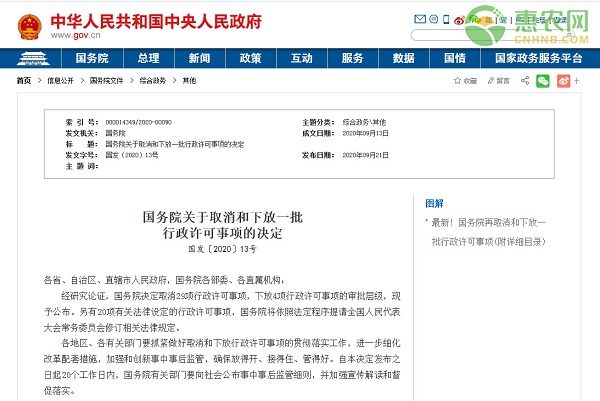Click 主题分类 value 综合政务\其他
Image resolution: width=600 pixels, height=401 pixels.
pyautogui.click(x=364, y=122)
